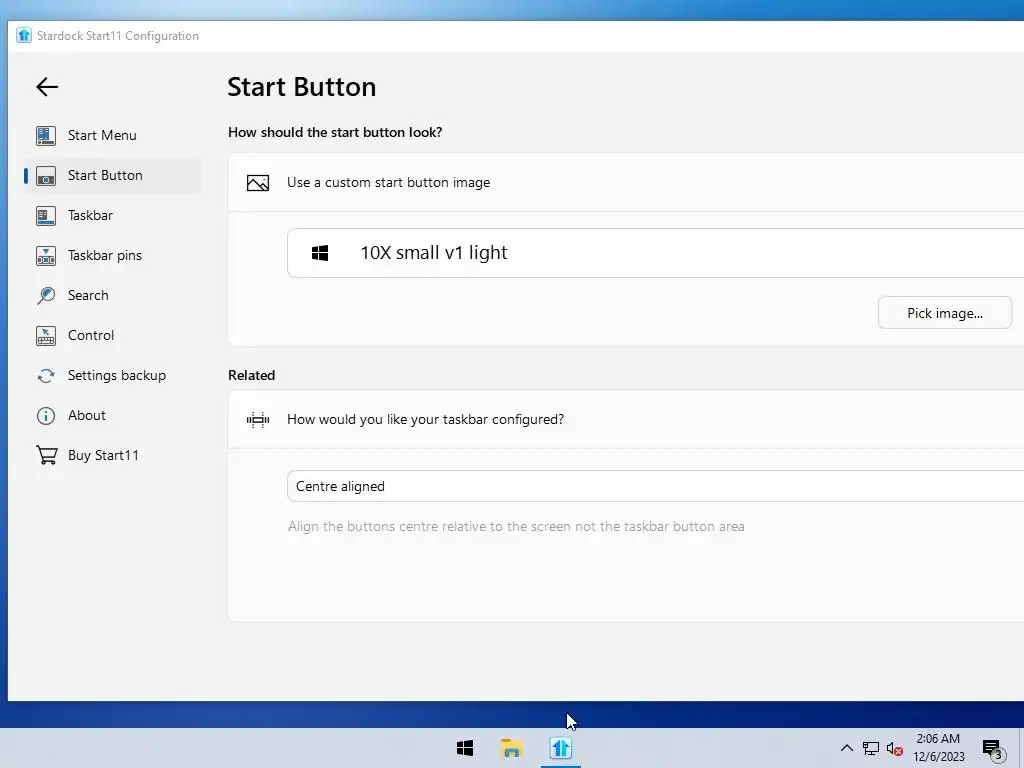The height and width of the screenshot is (768, 1024).
Task: Show hidden system tray icons
Action: [846, 748]
